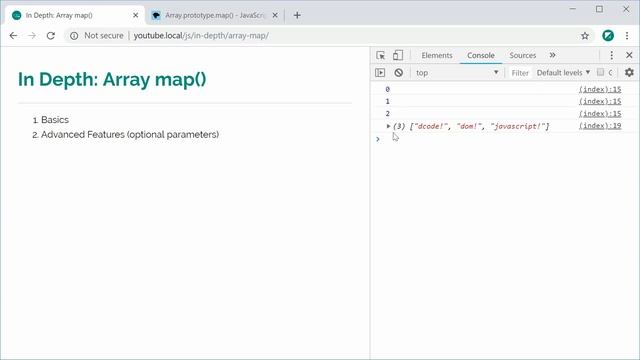This screenshot has width=640, height=360.
Task: Close the DevTools panel
Action: (629, 55)
